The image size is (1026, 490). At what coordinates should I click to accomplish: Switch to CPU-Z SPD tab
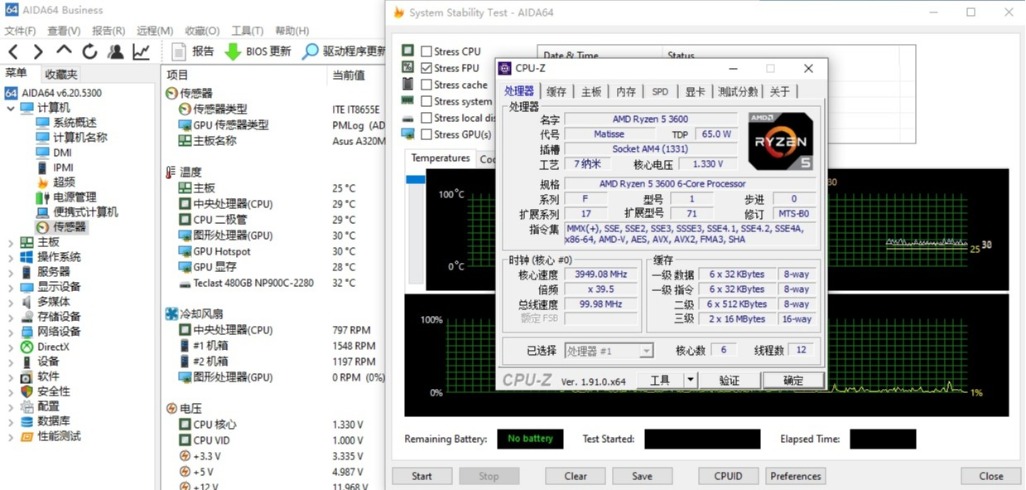pyautogui.click(x=661, y=92)
